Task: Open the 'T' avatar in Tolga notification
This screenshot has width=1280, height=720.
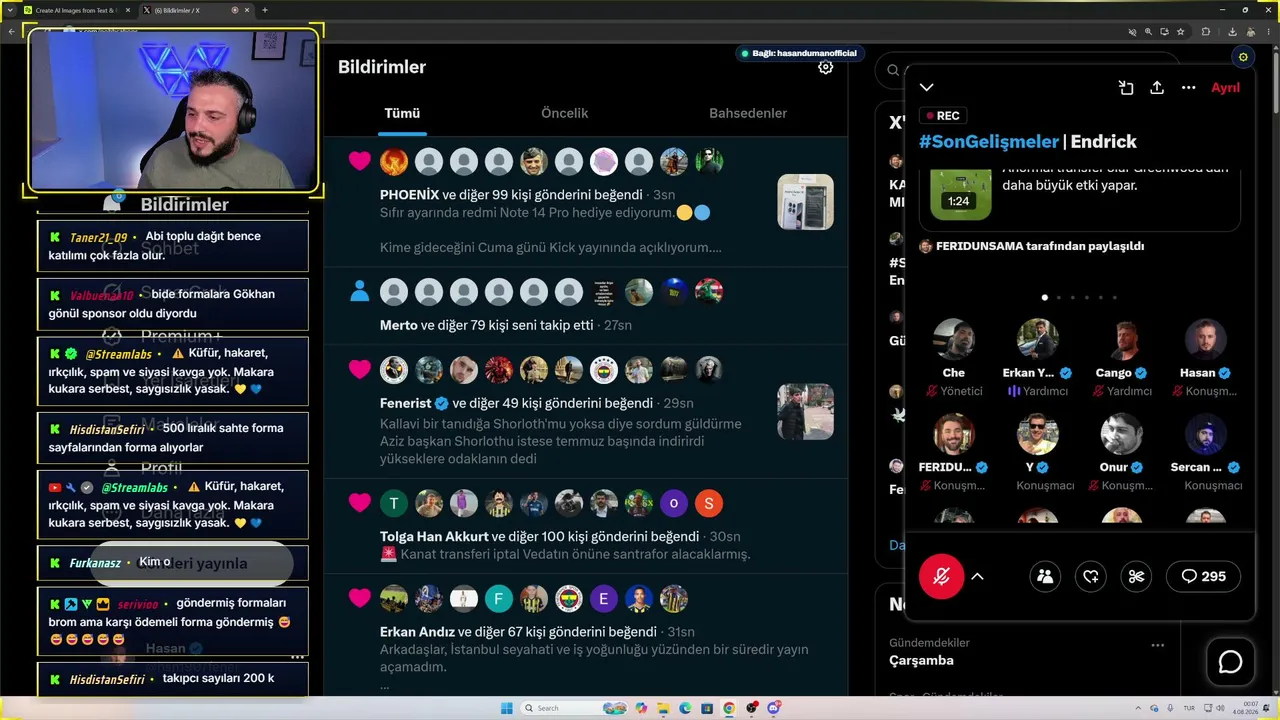Action: tap(394, 503)
